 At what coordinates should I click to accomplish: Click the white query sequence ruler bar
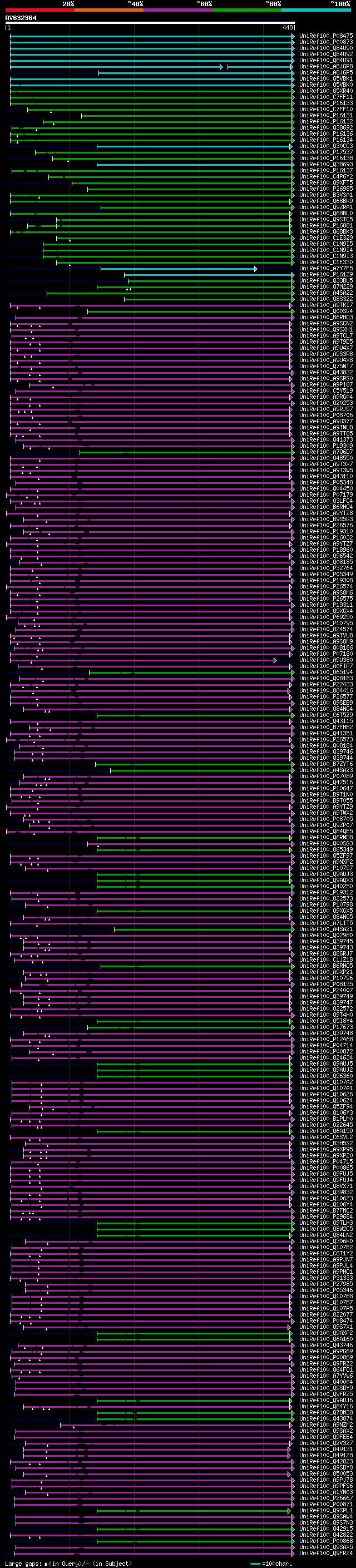click(x=150, y=23)
